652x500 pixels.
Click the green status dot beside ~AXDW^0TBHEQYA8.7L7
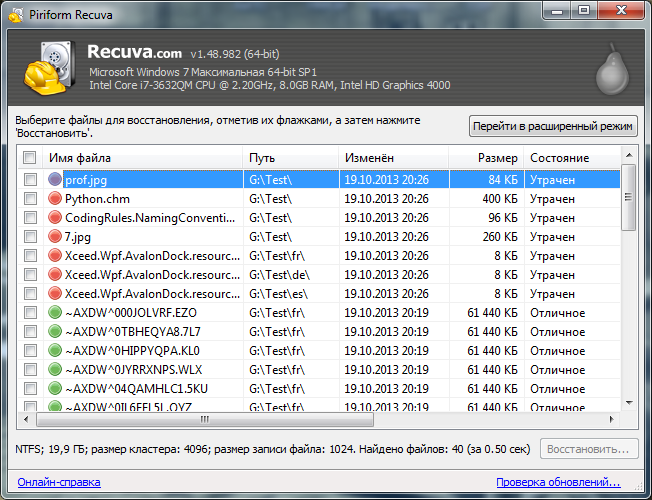[x=54, y=332]
